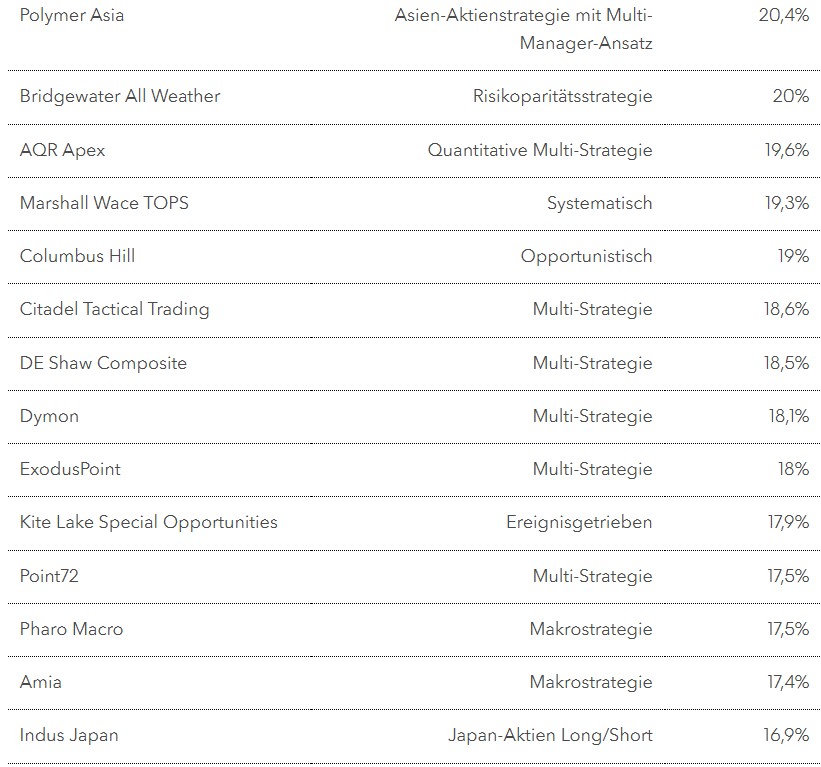Screen dimensions: 821x767
Task: Click the Risikoparitätsstrategie strategy text
Action: click(562, 96)
